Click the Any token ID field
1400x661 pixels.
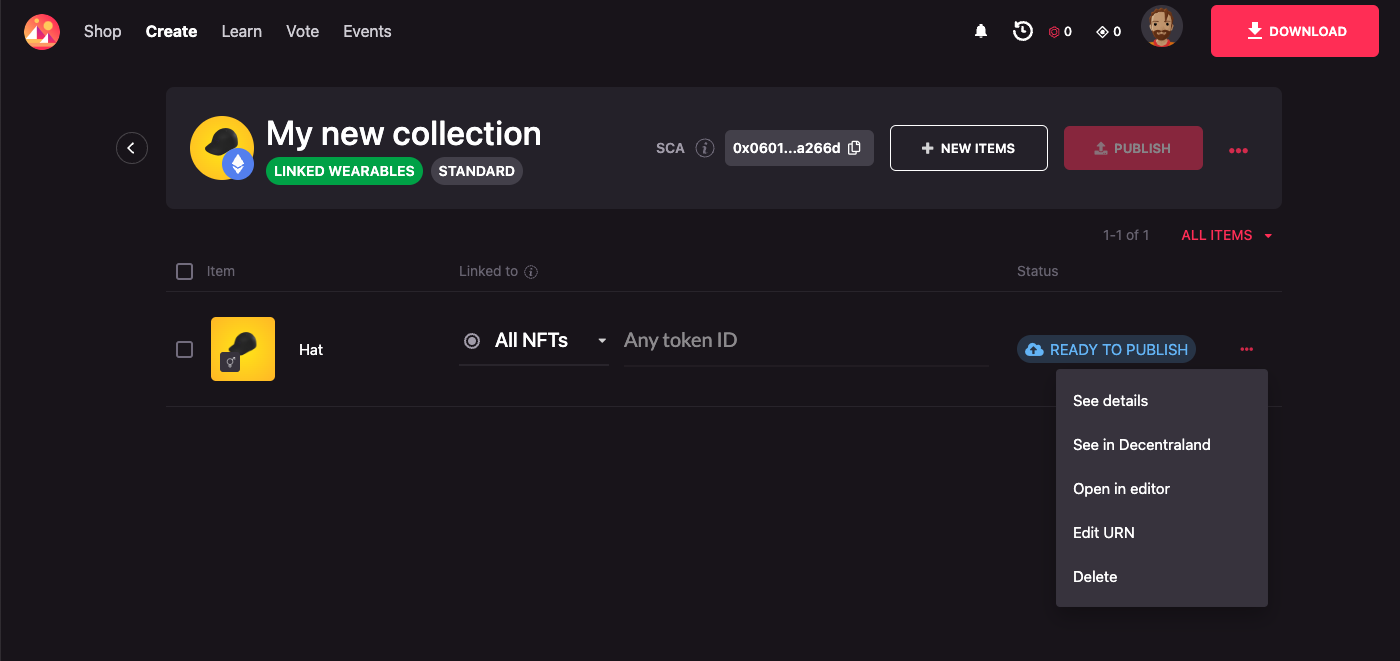(x=805, y=341)
